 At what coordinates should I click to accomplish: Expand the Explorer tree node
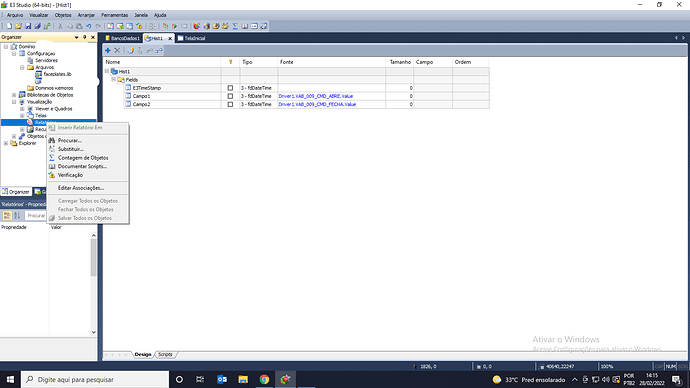(6, 143)
